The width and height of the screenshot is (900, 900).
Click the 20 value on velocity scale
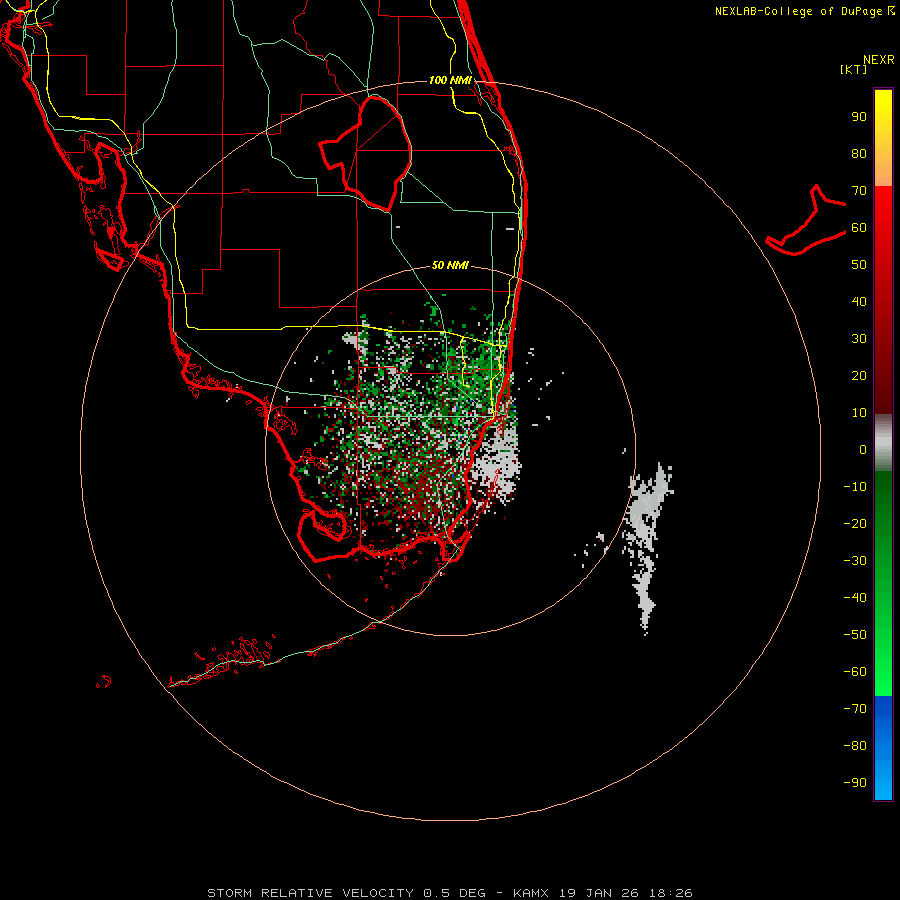(x=859, y=375)
